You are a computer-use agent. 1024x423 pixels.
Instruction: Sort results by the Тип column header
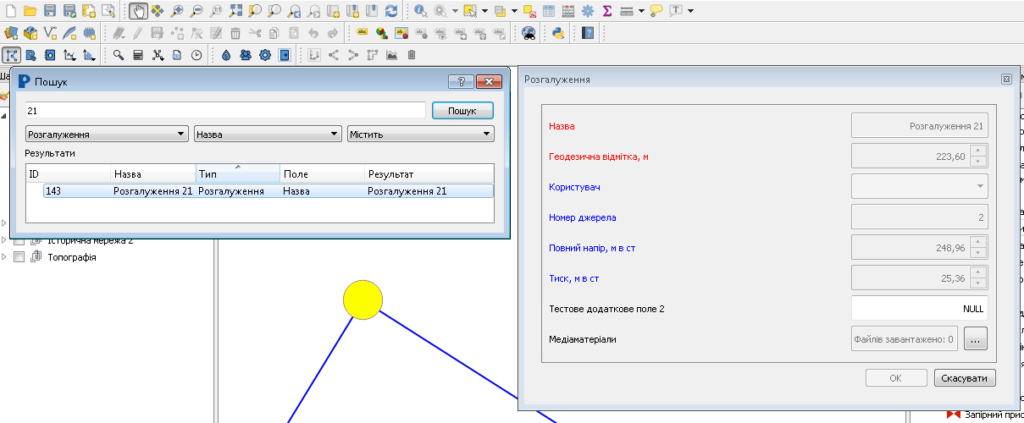238,174
